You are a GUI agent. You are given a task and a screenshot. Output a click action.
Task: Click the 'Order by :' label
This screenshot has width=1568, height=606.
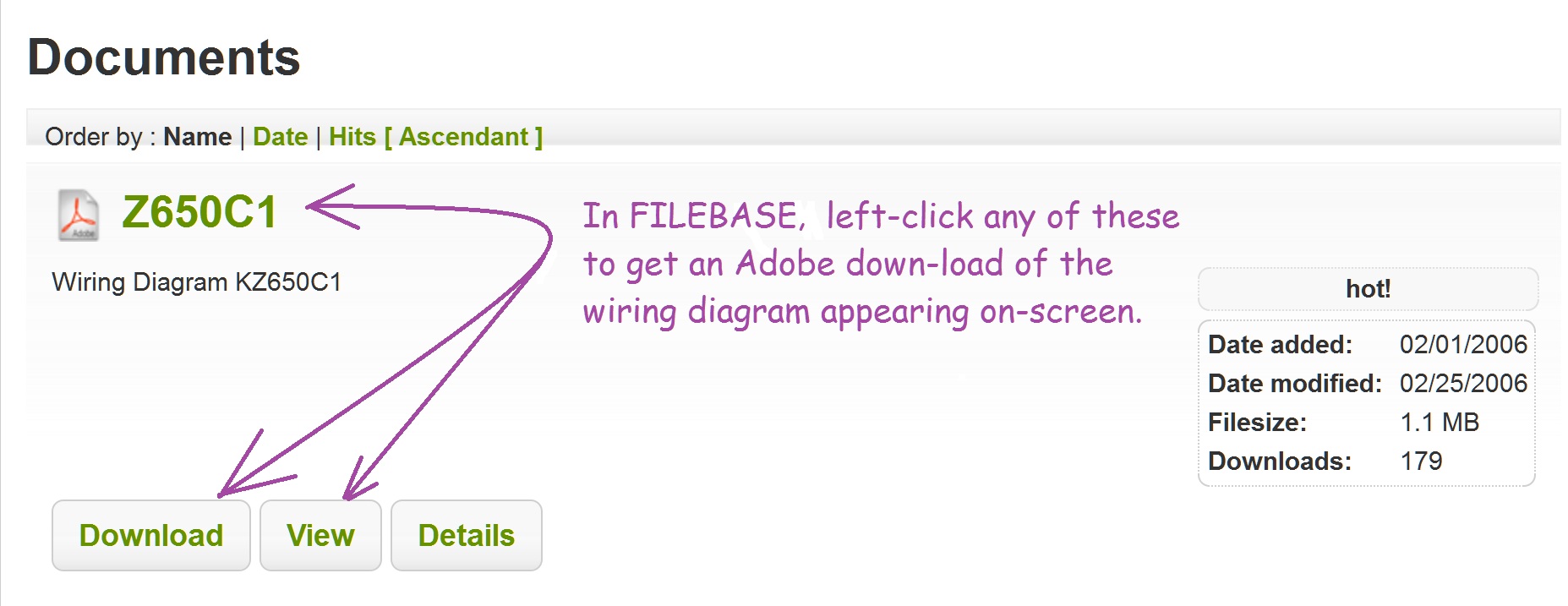[101, 137]
